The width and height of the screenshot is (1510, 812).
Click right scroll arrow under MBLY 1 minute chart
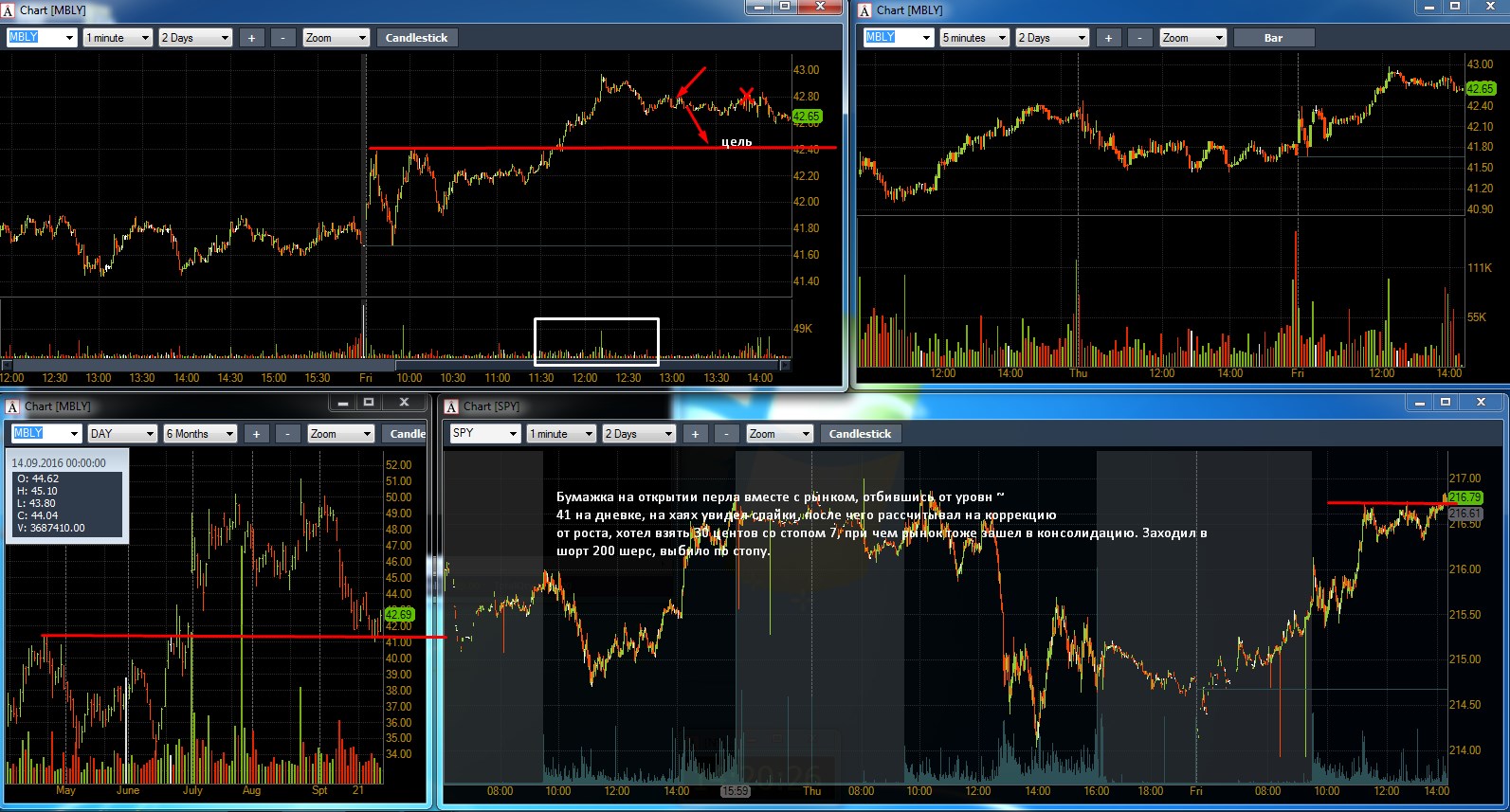point(785,365)
